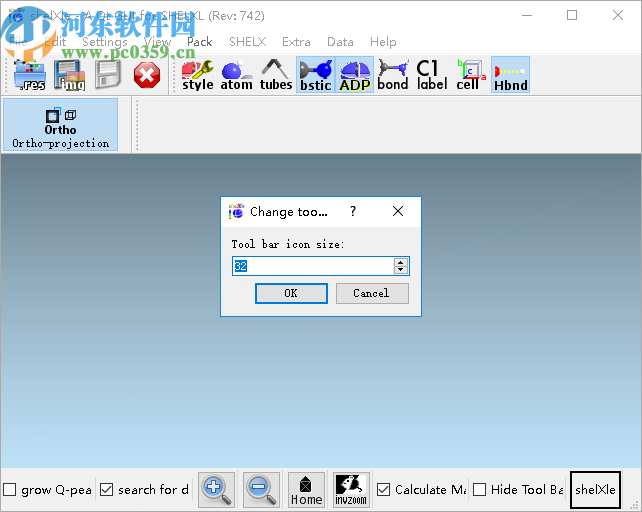
Task: Click the dialog help question mark
Action: [353, 211]
